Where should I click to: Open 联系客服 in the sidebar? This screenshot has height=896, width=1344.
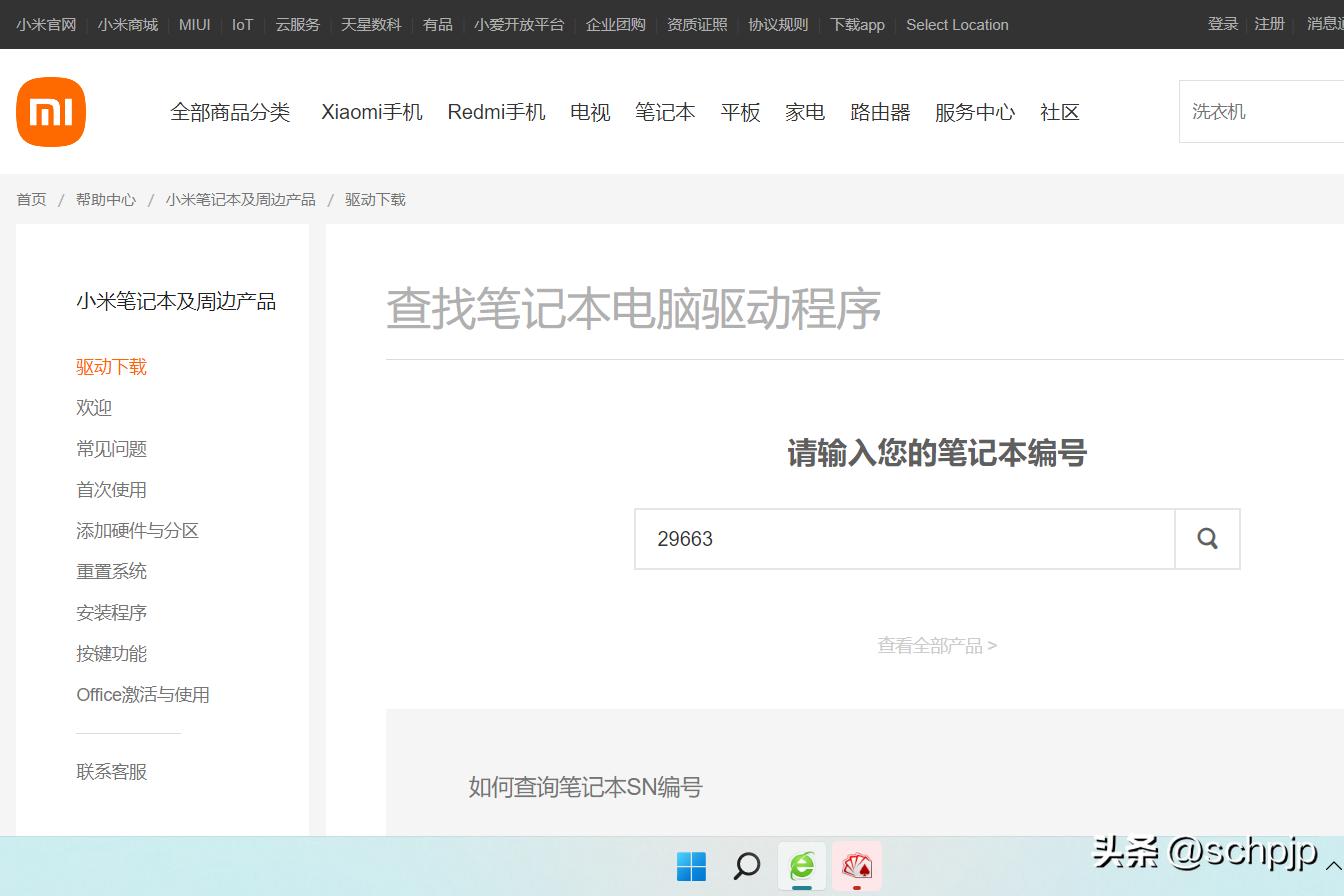110,771
